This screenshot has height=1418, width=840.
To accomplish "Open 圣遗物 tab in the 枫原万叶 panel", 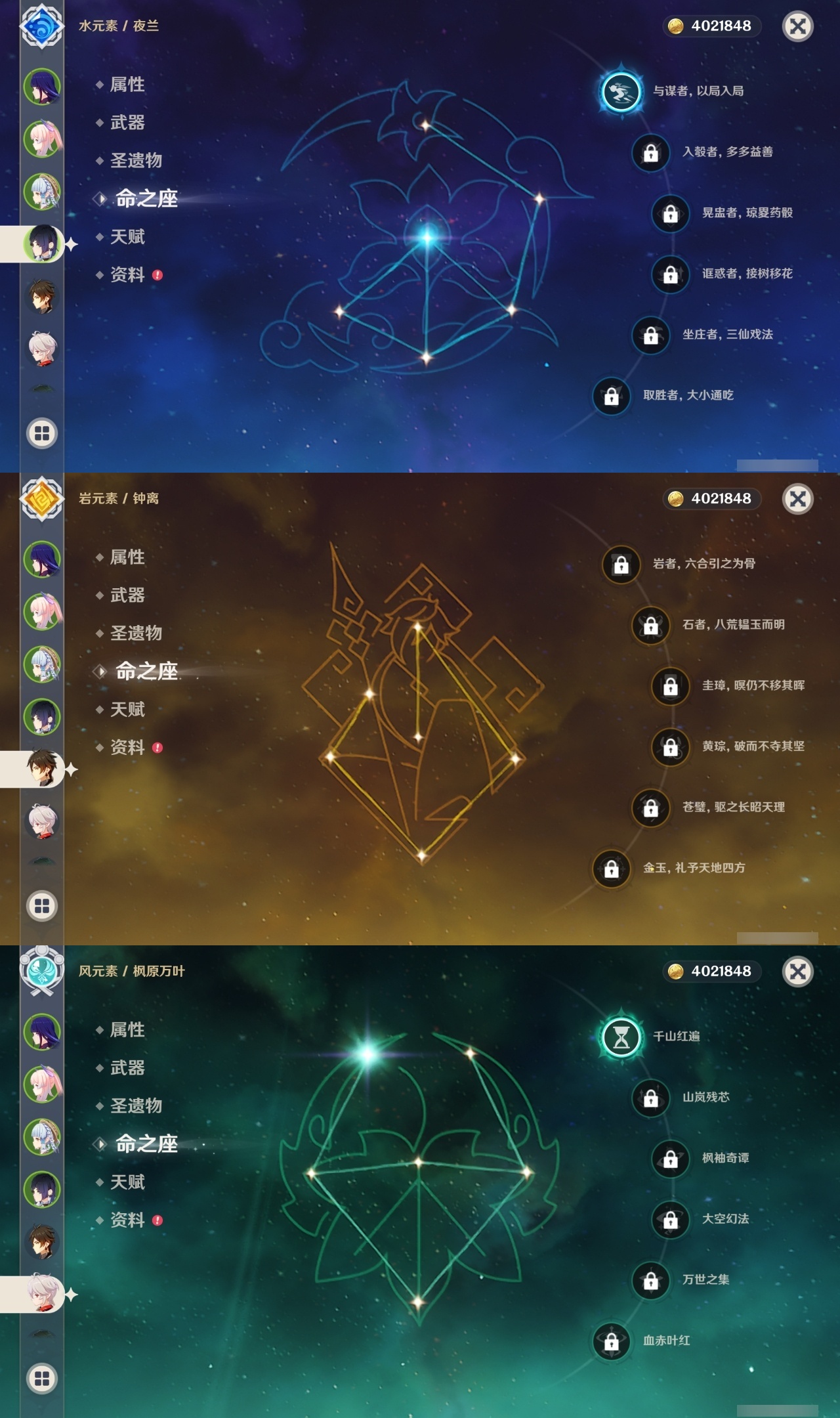I will tap(136, 1106).
